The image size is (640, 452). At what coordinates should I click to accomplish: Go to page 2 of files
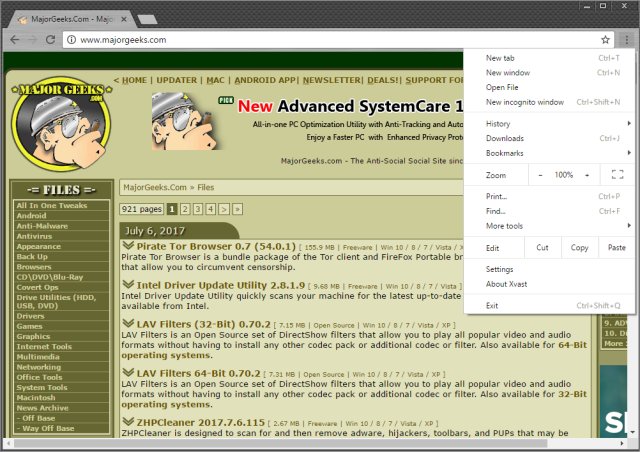tap(185, 209)
